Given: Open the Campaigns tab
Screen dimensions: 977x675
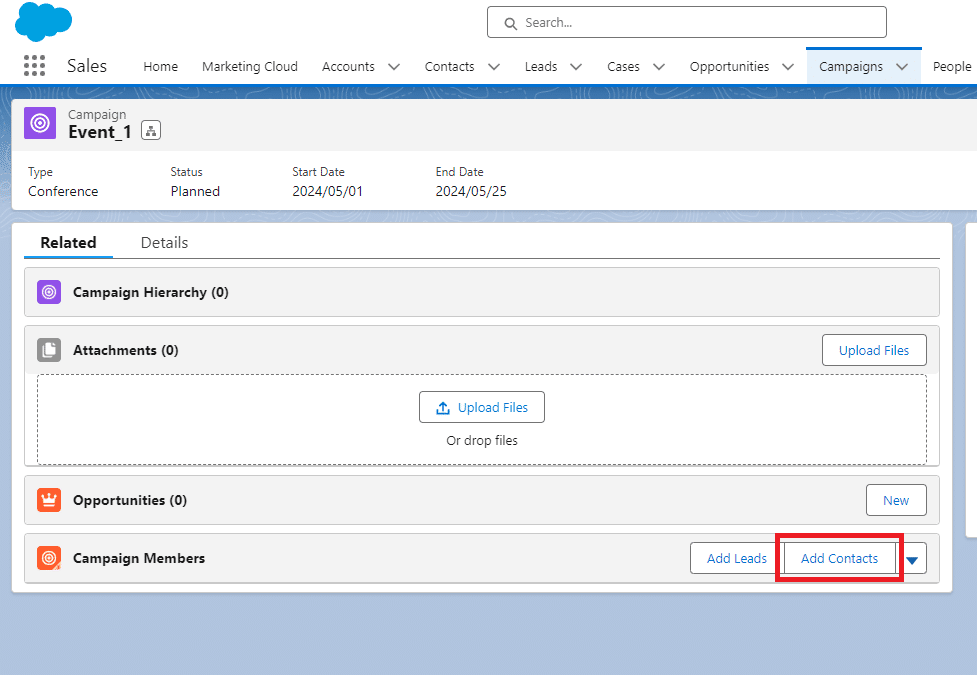Looking at the screenshot, I should point(851,67).
